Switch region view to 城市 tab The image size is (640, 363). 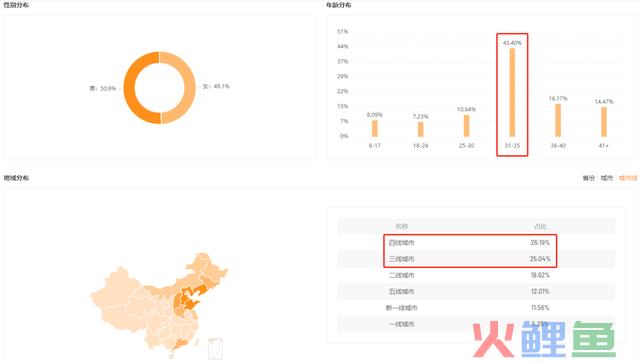(607, 178)
